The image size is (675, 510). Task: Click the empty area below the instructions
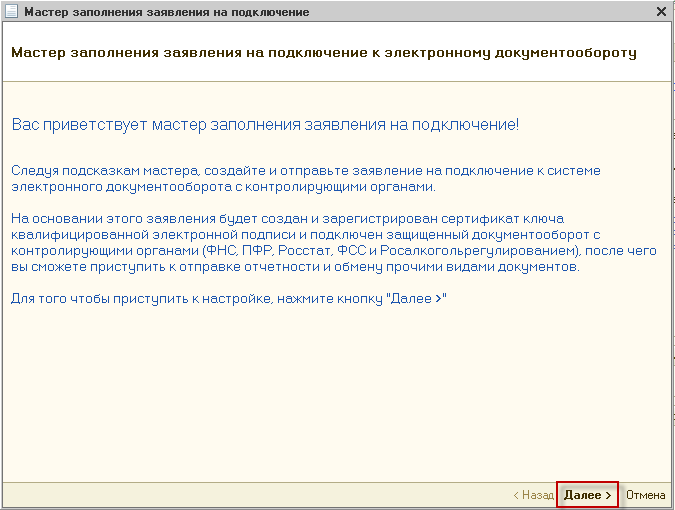(336, 400)
